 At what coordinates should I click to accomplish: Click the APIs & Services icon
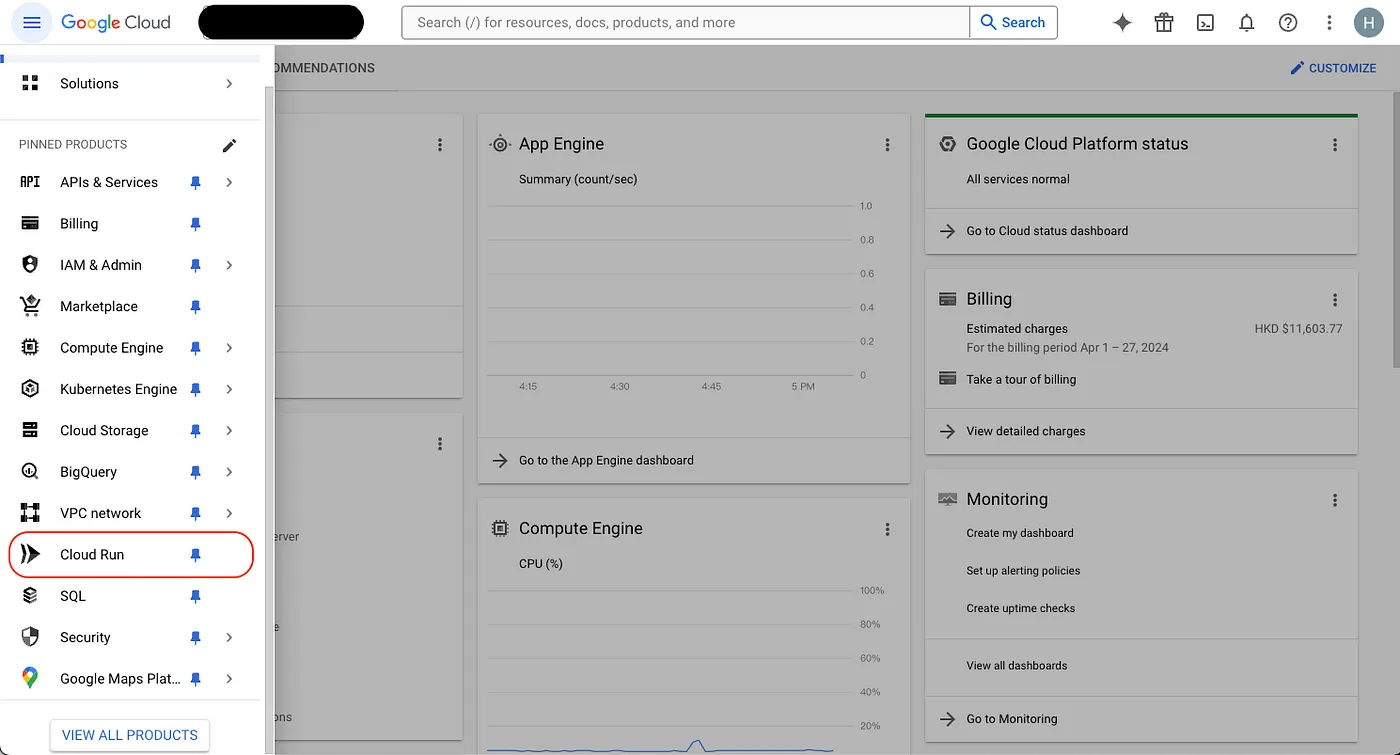click(30, 182)
